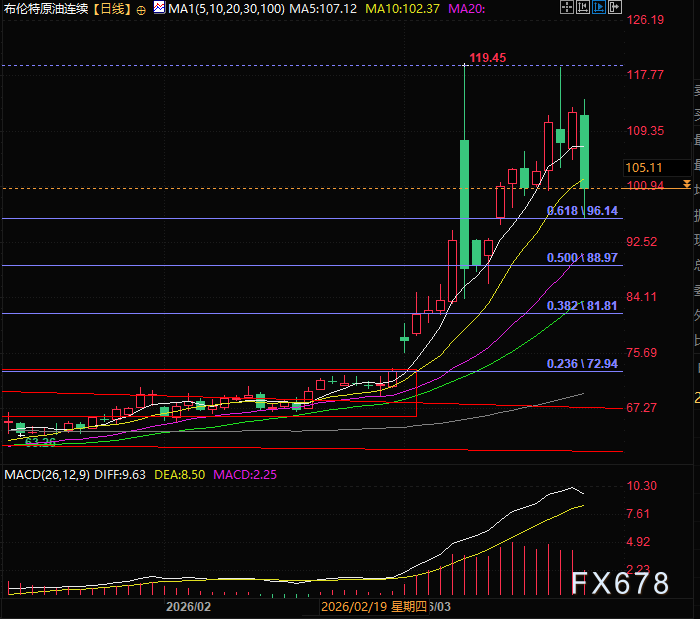The width and height of the screenshot is (700, 619).
Task: Select the 0.382 \ 81.81 retracement label
Action: pyautogui.click(x=583, y=306)
